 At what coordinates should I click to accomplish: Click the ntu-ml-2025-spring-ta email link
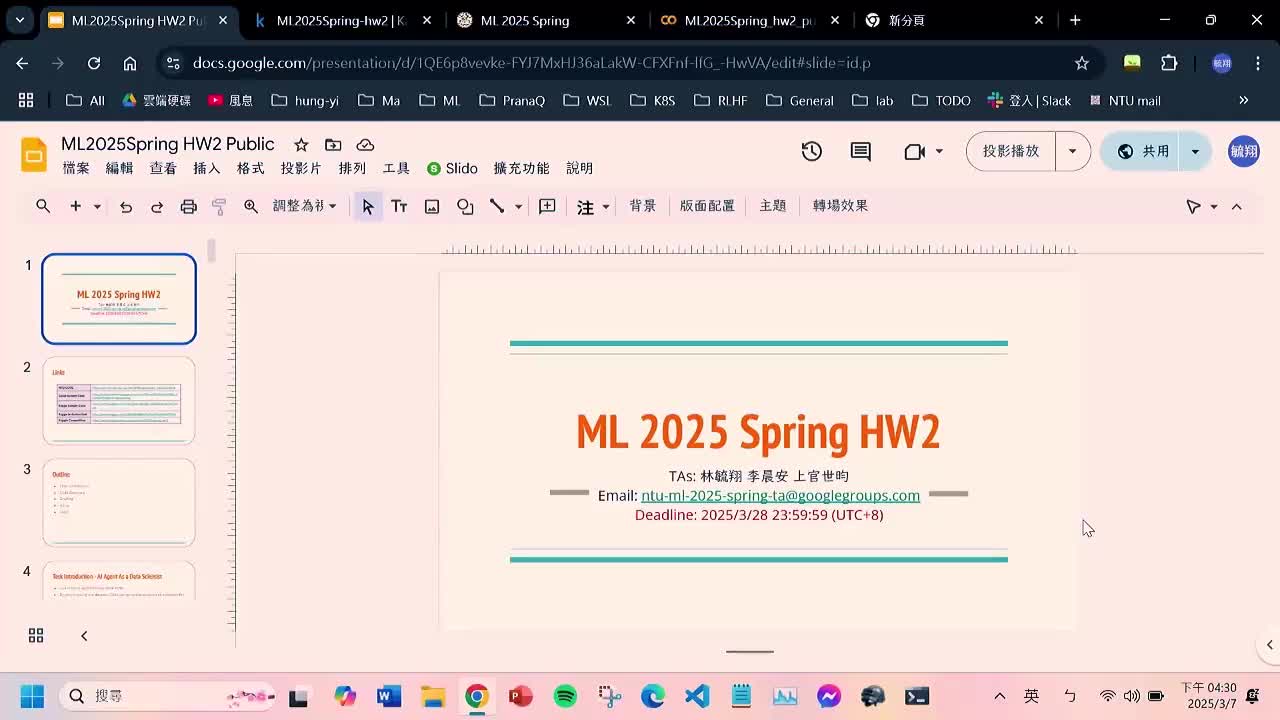point(780,495)
